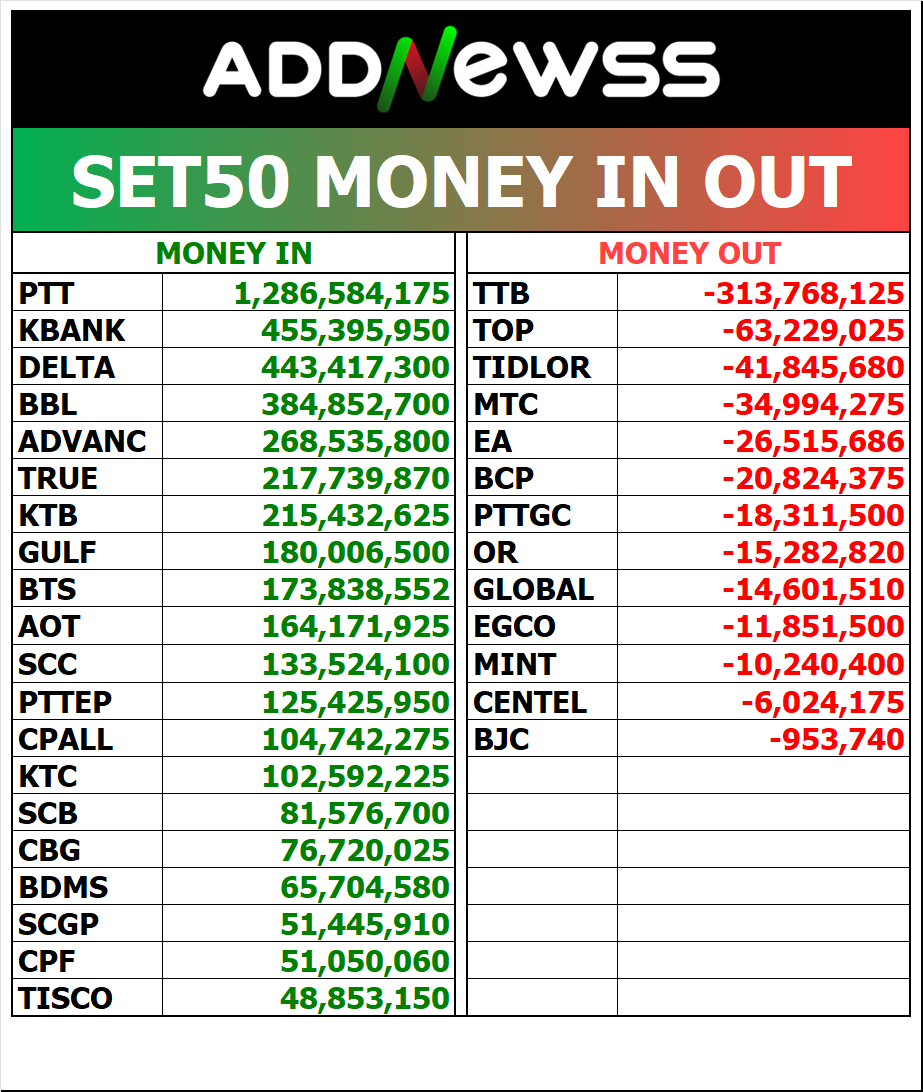Select the MONEY IN column header
The width and height of the screenshot is (923, 1092).
pyautogui.click(x=234, y=253)
